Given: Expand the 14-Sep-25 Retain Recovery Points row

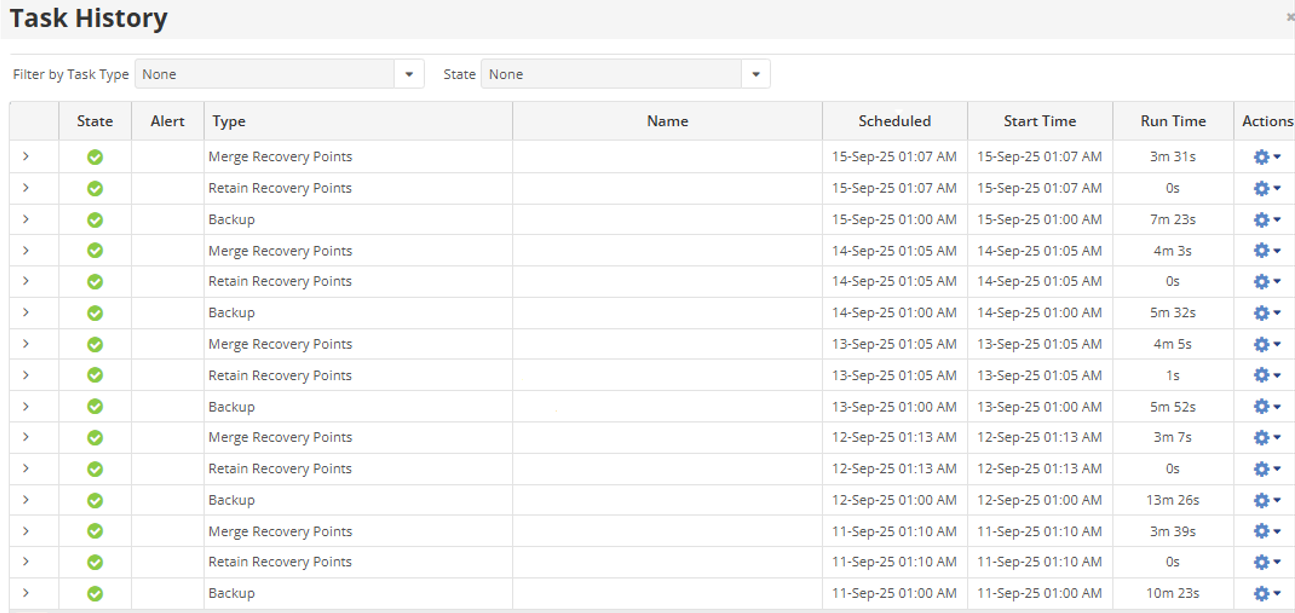Looking at the screenshot, I should tap(26, 280).
